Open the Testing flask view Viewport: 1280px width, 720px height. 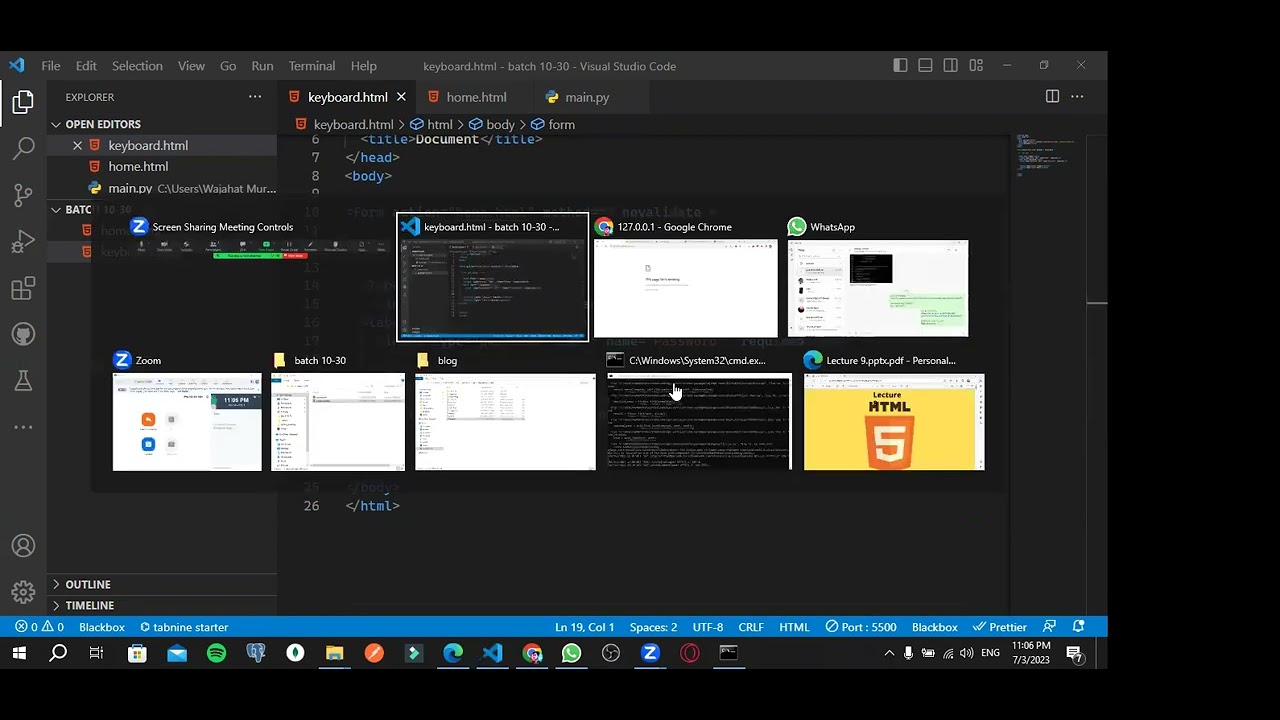tap(23, 380)
